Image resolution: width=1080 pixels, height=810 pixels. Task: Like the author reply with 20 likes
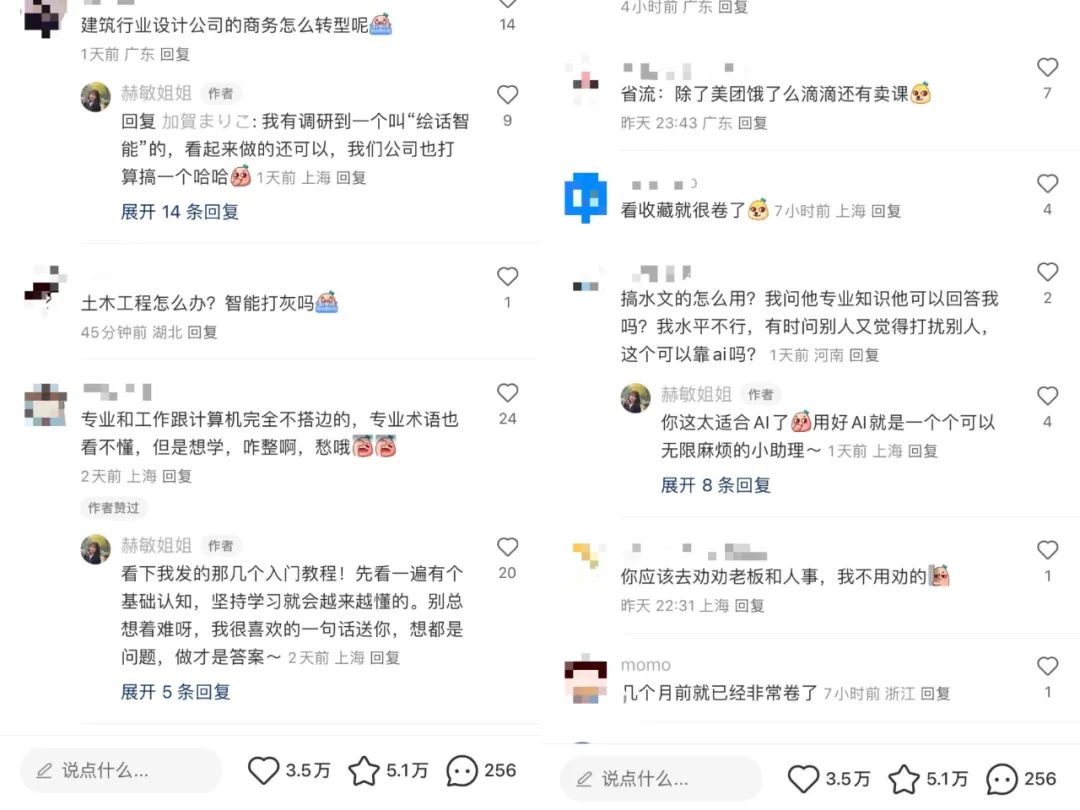coord(508,547)
